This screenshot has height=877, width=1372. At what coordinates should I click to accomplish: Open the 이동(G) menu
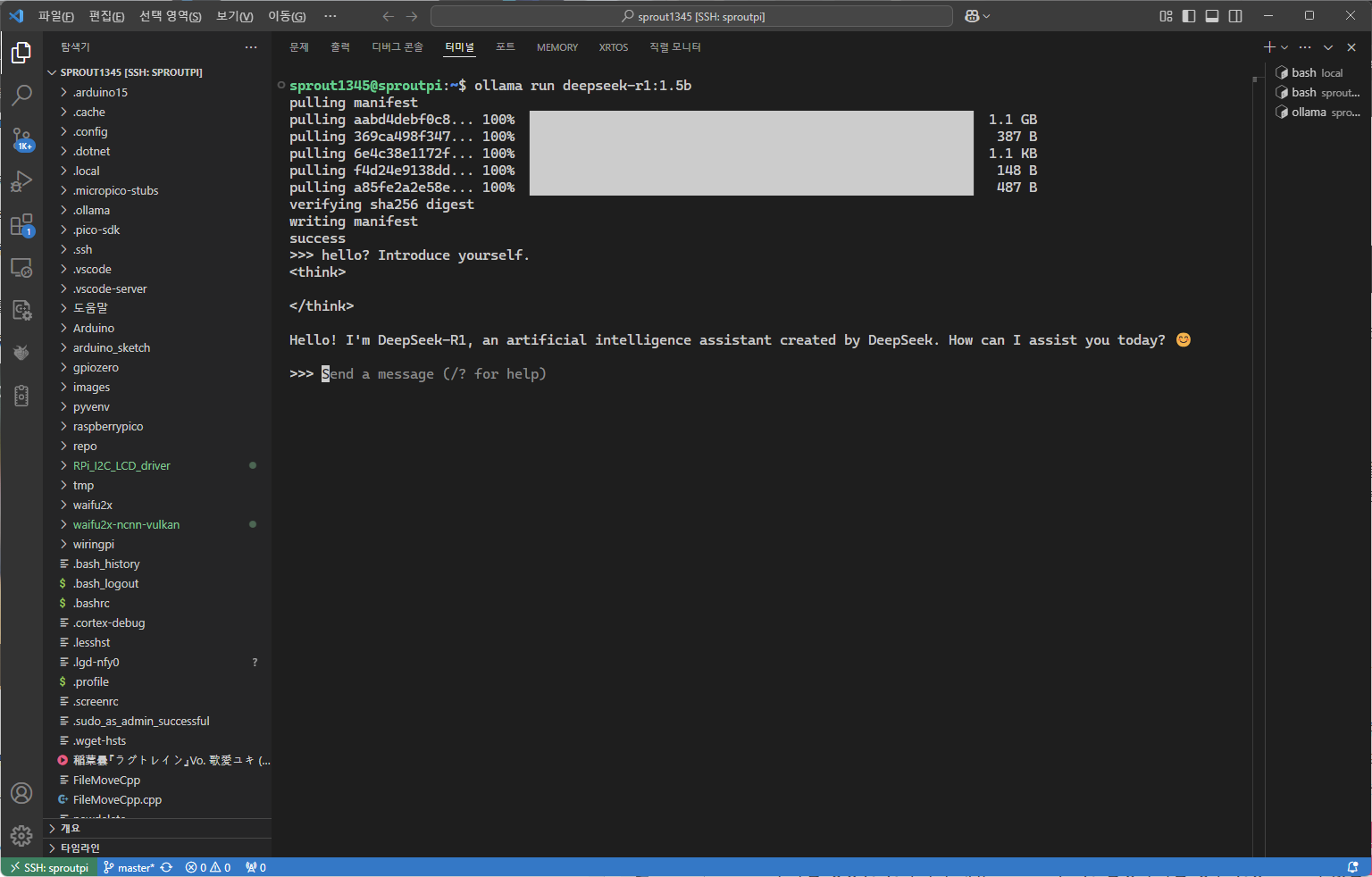(x=287, y=16)
